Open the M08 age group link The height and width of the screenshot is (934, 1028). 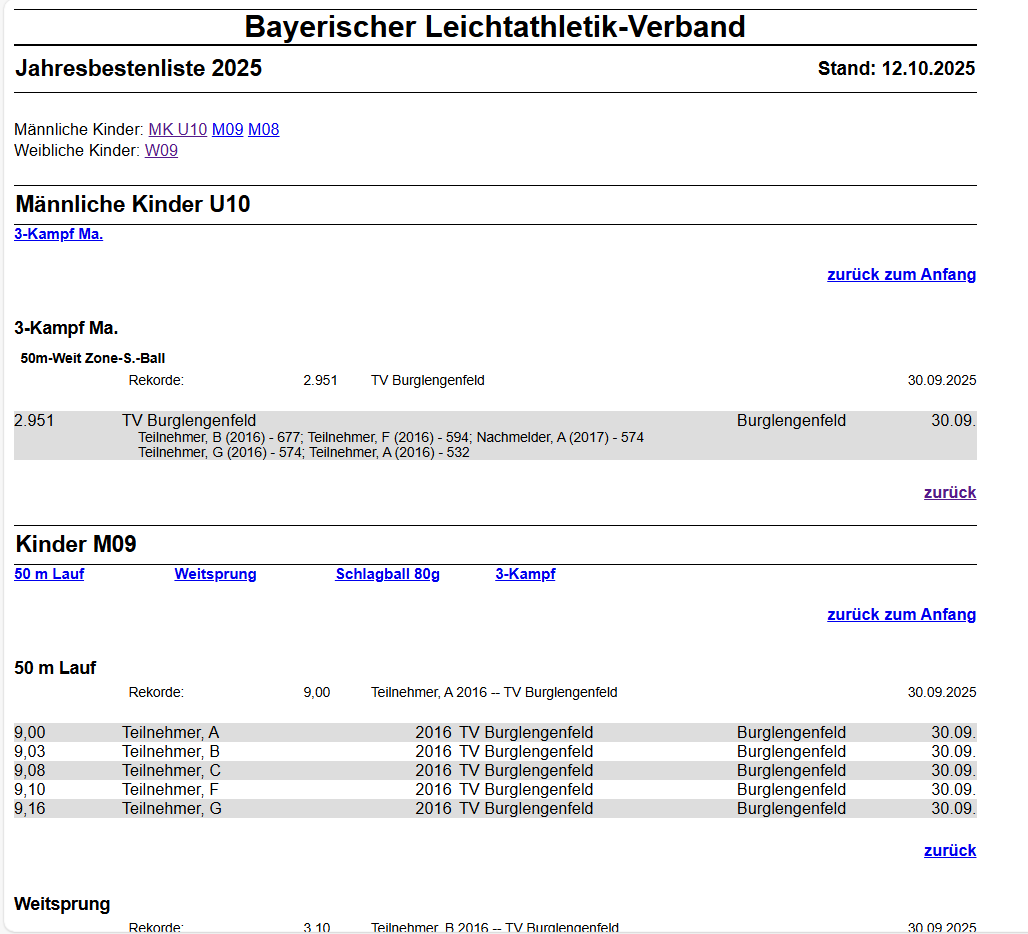263,130
